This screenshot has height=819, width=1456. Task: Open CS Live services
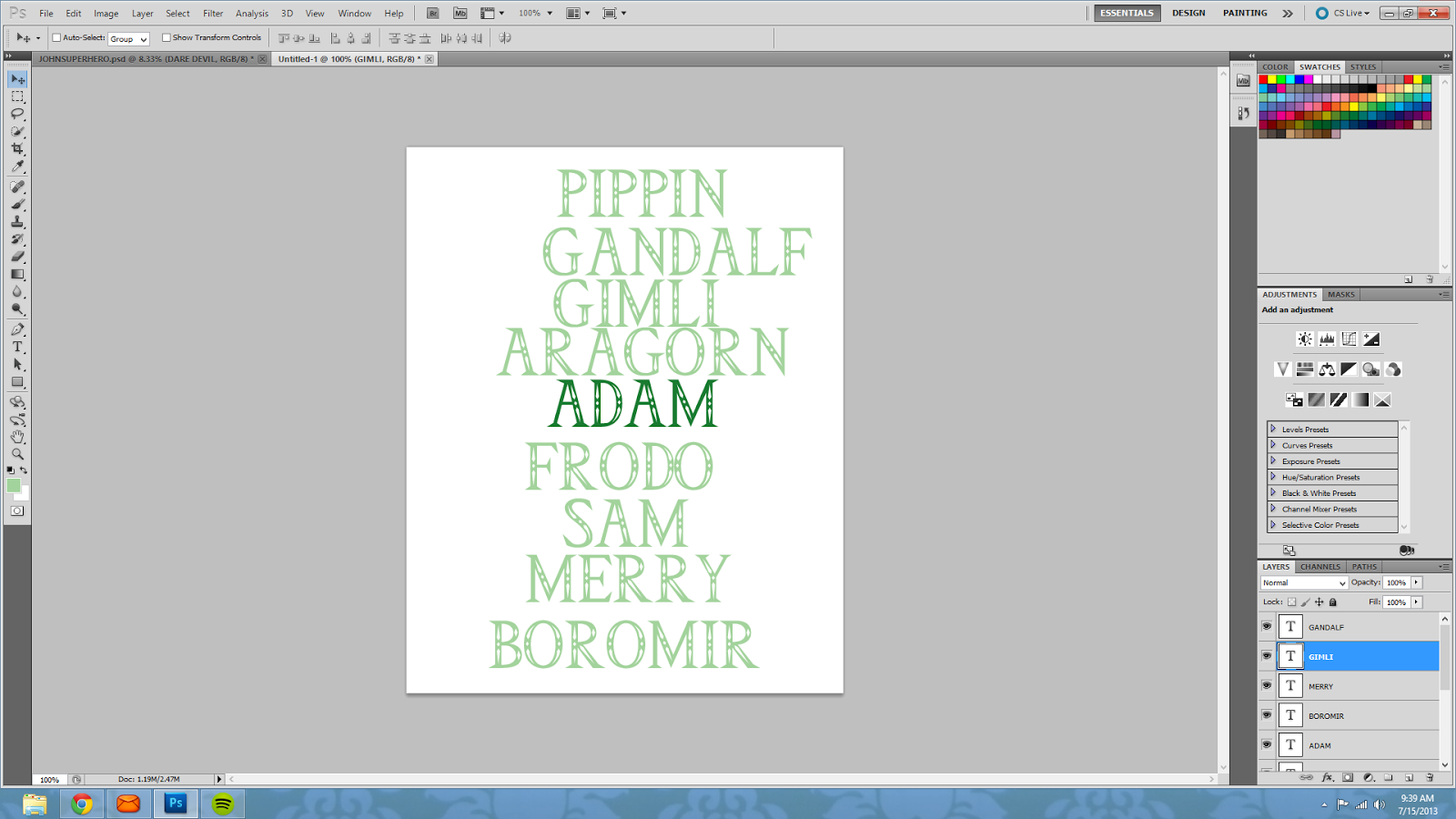pos(1343,13)
